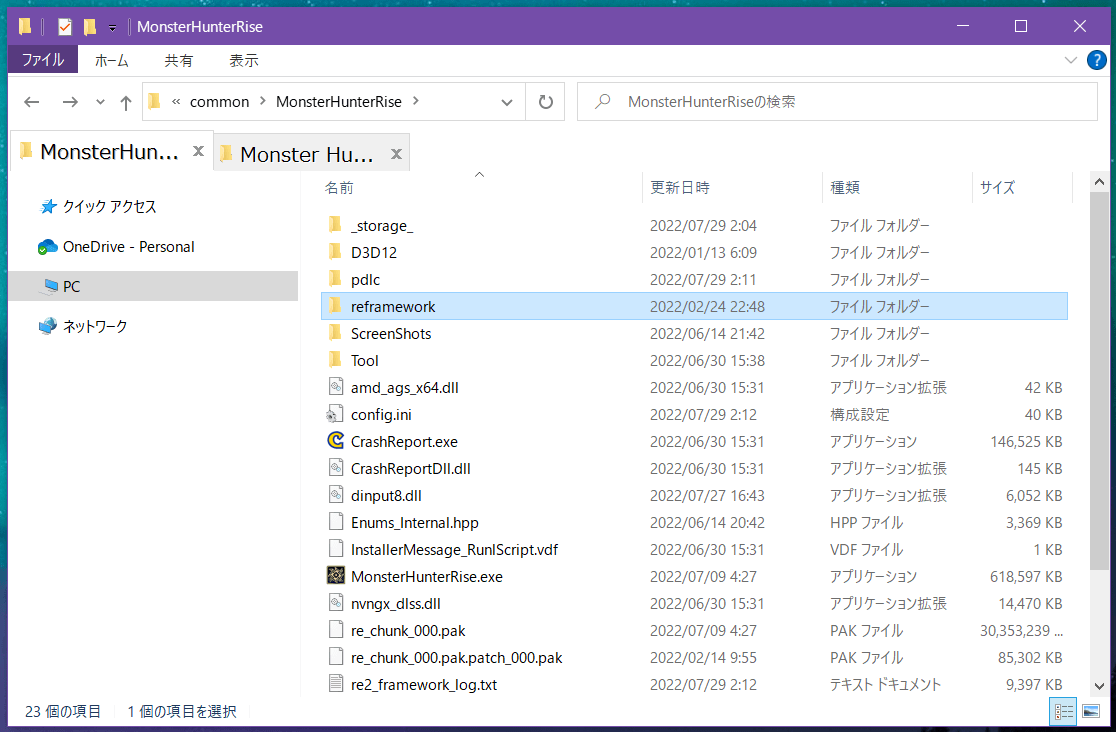Screen dimensions: 1116x732
Task: Open the Customize Quick Access Toolbar dropdown
Action: click(112, 28)
